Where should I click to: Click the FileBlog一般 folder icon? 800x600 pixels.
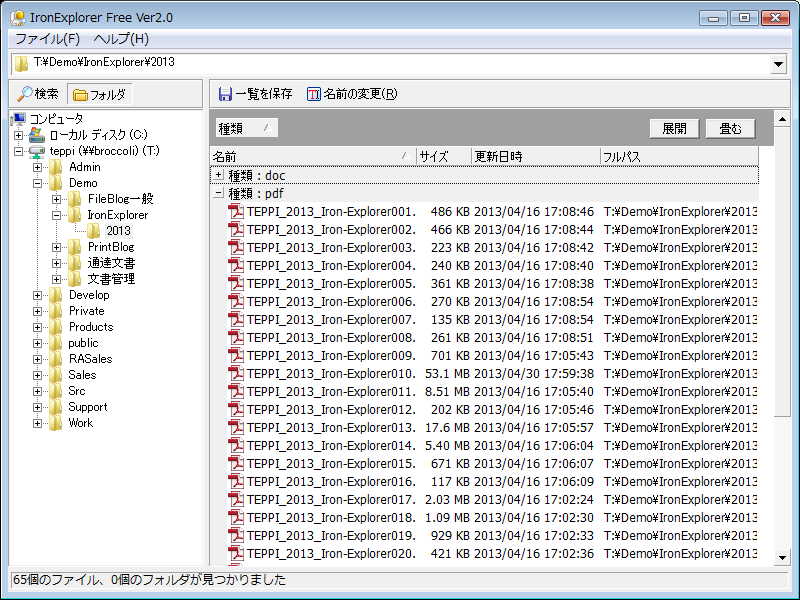(x=74, y=199)
